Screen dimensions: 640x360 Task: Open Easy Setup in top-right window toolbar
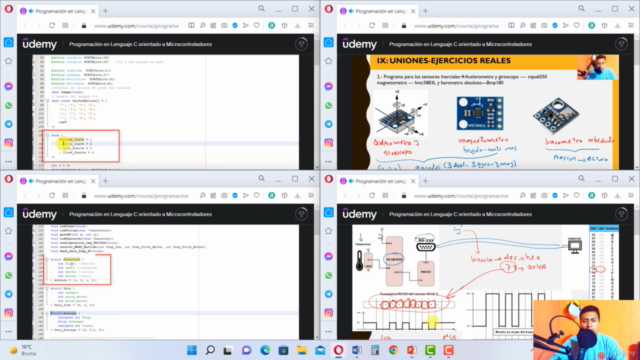coord(631,25)
